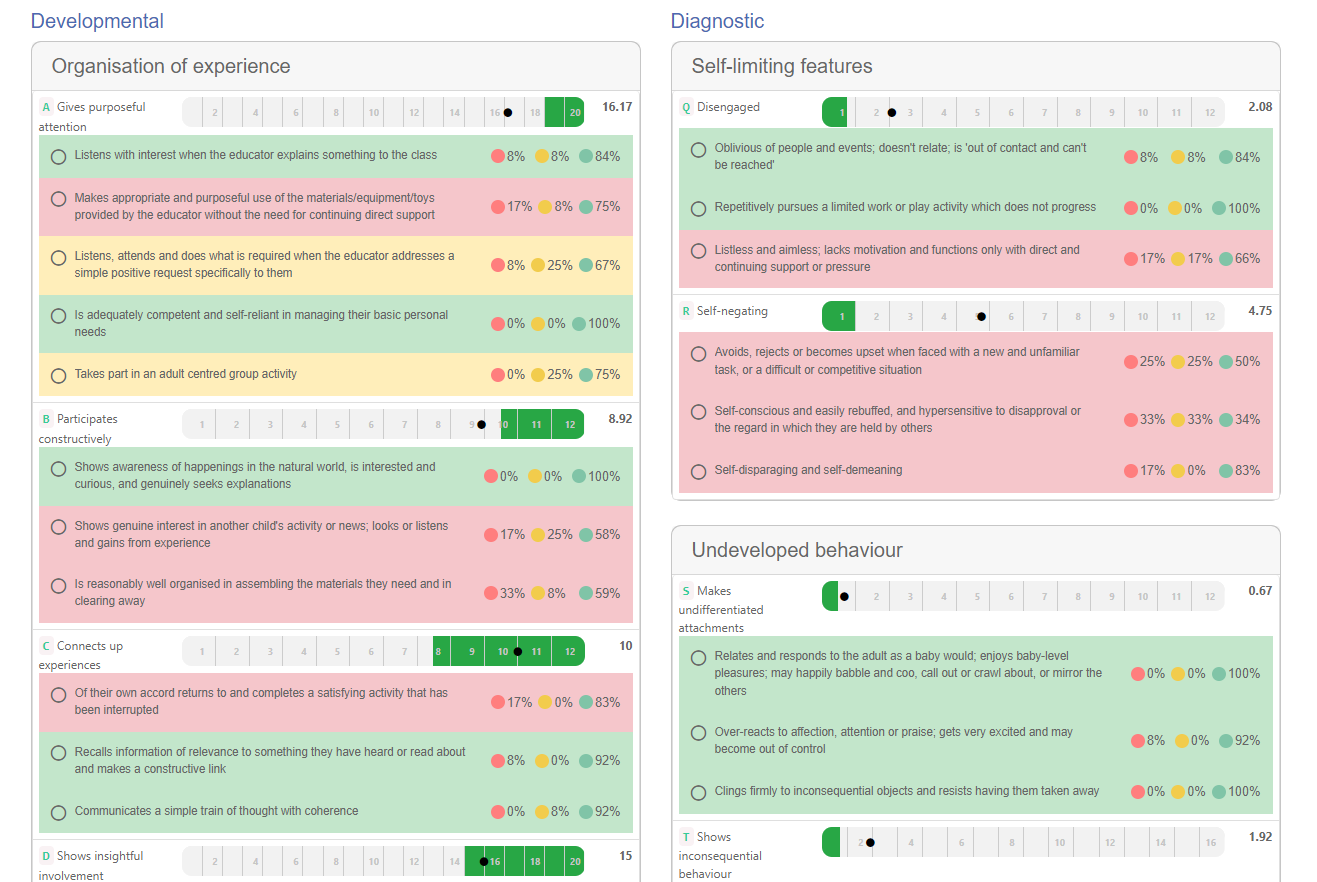Collapse the 'Organisation of experience' panel heading
1317x882 pixels.
pos(171,67)
